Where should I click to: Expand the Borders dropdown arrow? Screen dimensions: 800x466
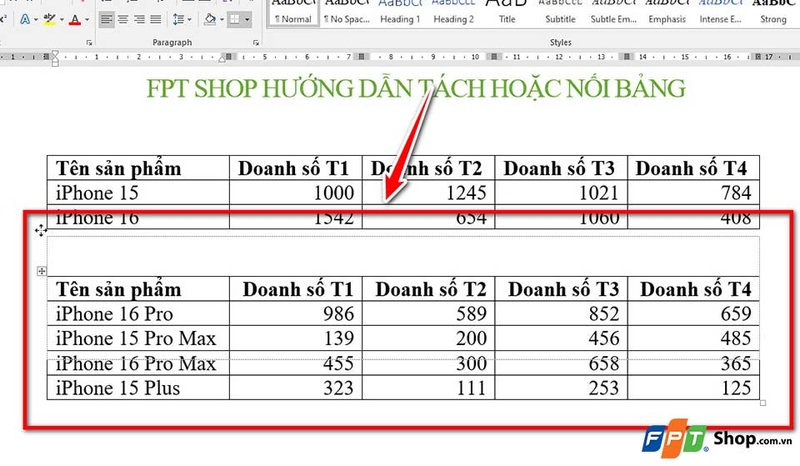tap(247, 20)
